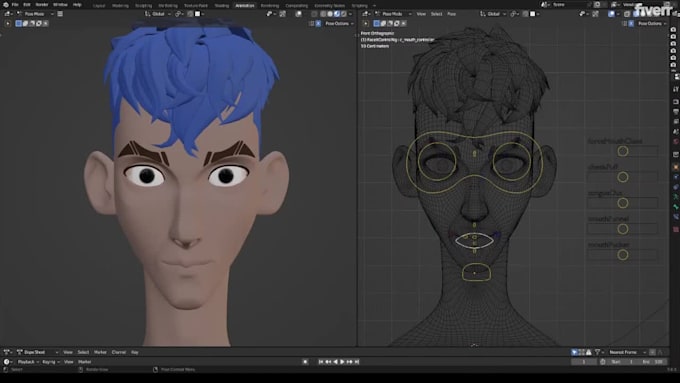Image resolution: width=680 pixels, height=383 pixels.
Task: Click the mouthPucker slider control circle
Action: [x=623, y=255]
